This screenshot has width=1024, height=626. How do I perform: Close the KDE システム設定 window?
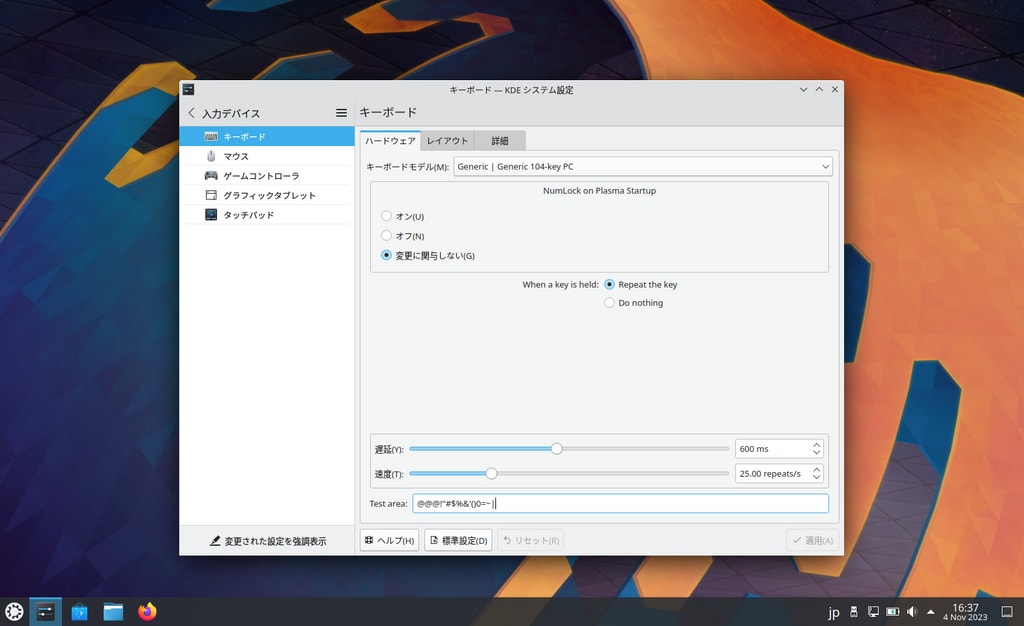(835, 89)
